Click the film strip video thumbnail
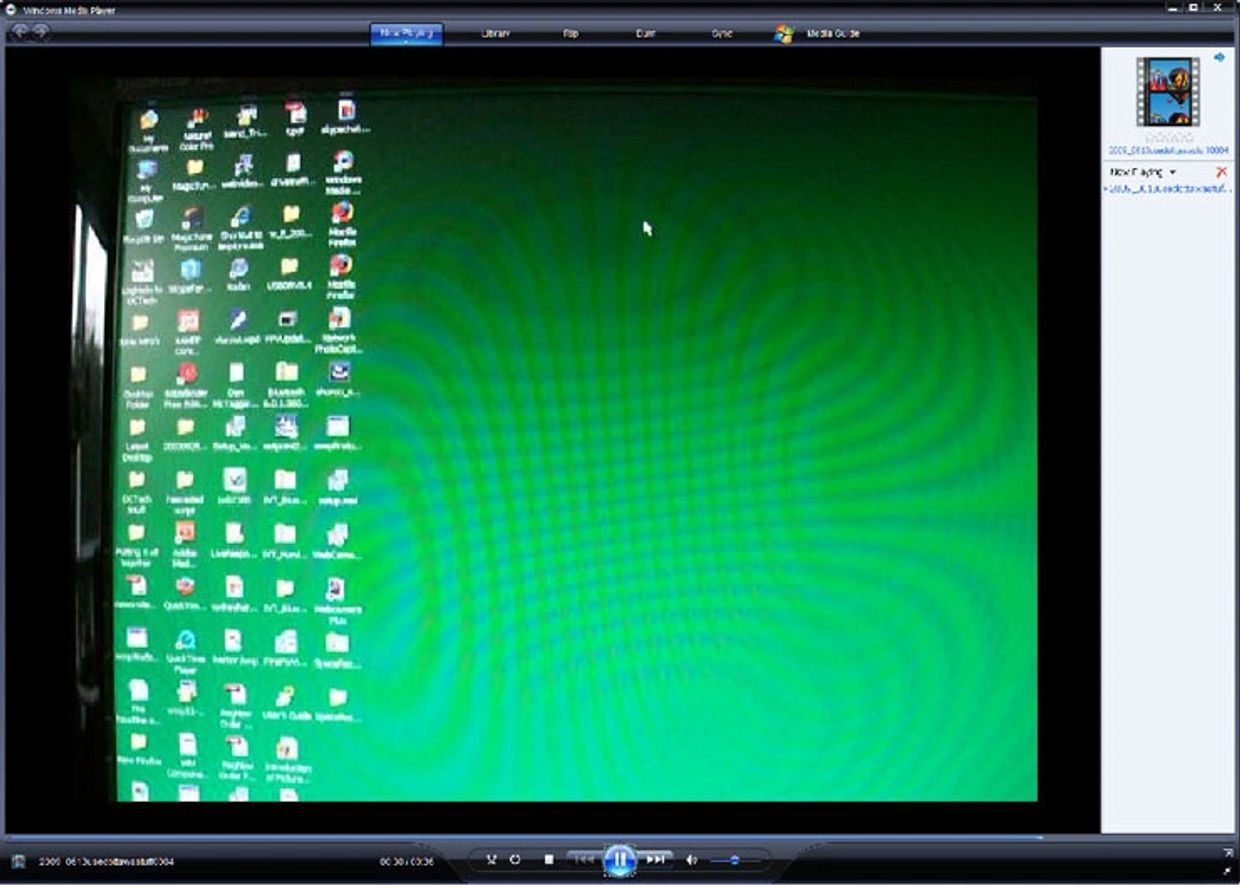 click(1167, 91)
